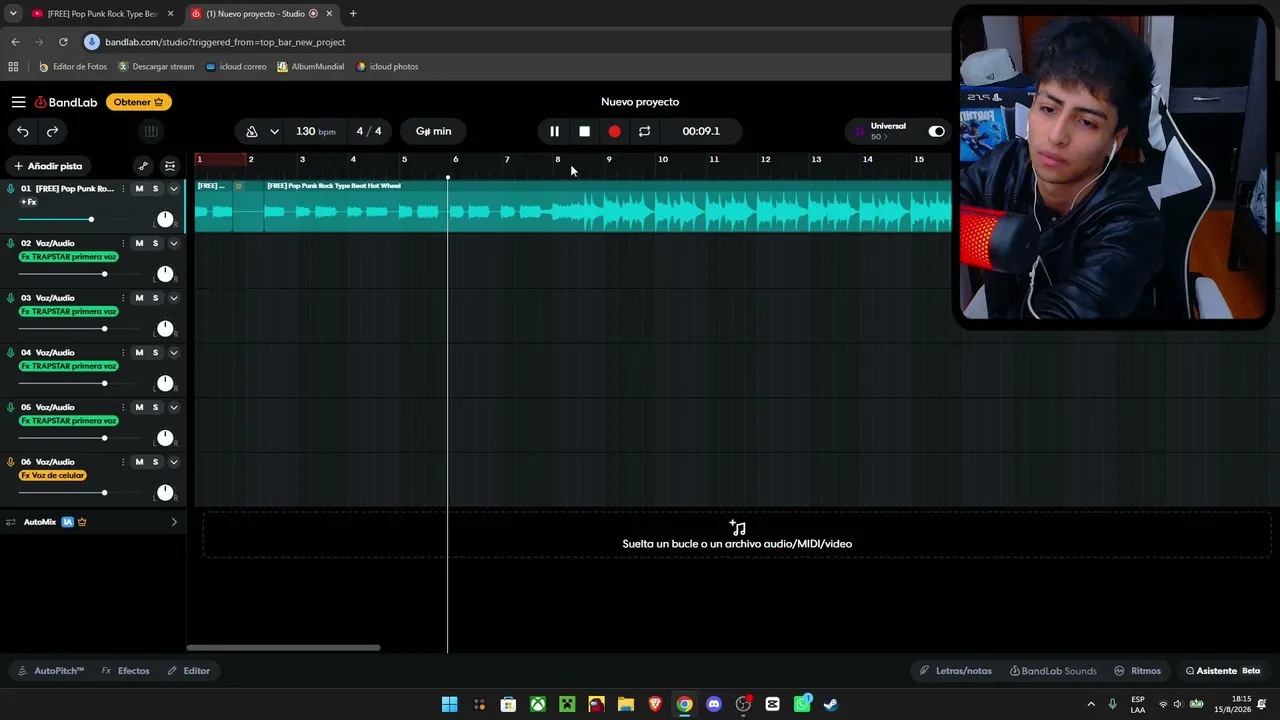The height and width of the screenshot is (720, 1280).
Task: Open the Asistente Beta panel
Action: pyautogui.click(x=1223, y=671)
